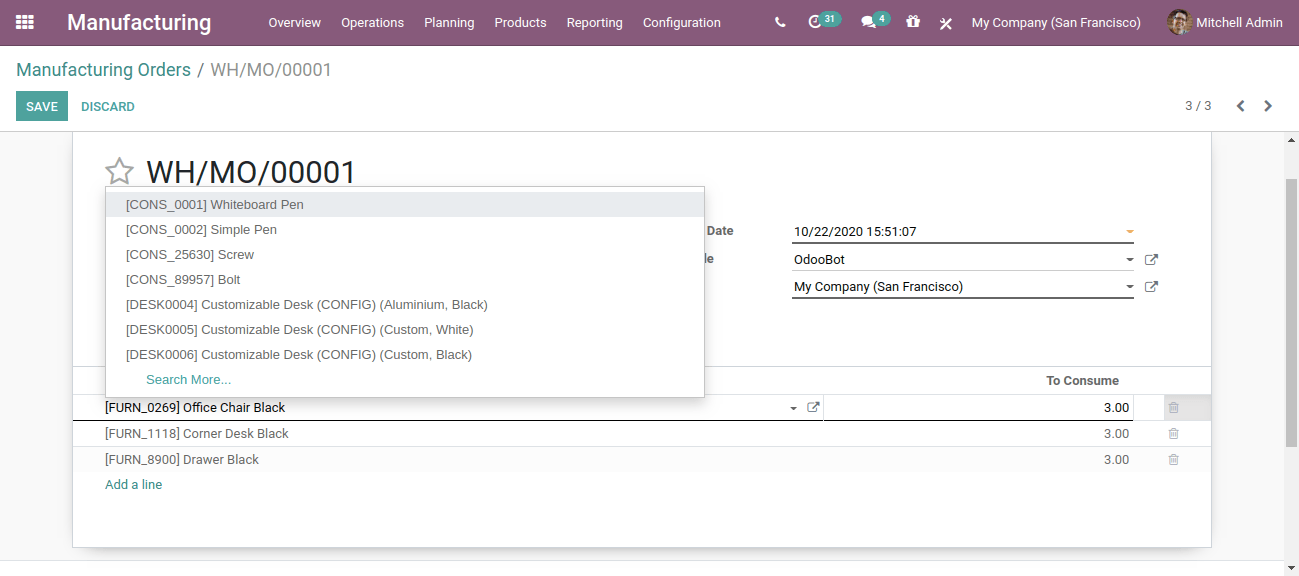The image size is (1299, 576).
Task: Delete the Corner Desk Black line
Action: pyautogui.click(x=1174, y=433)
